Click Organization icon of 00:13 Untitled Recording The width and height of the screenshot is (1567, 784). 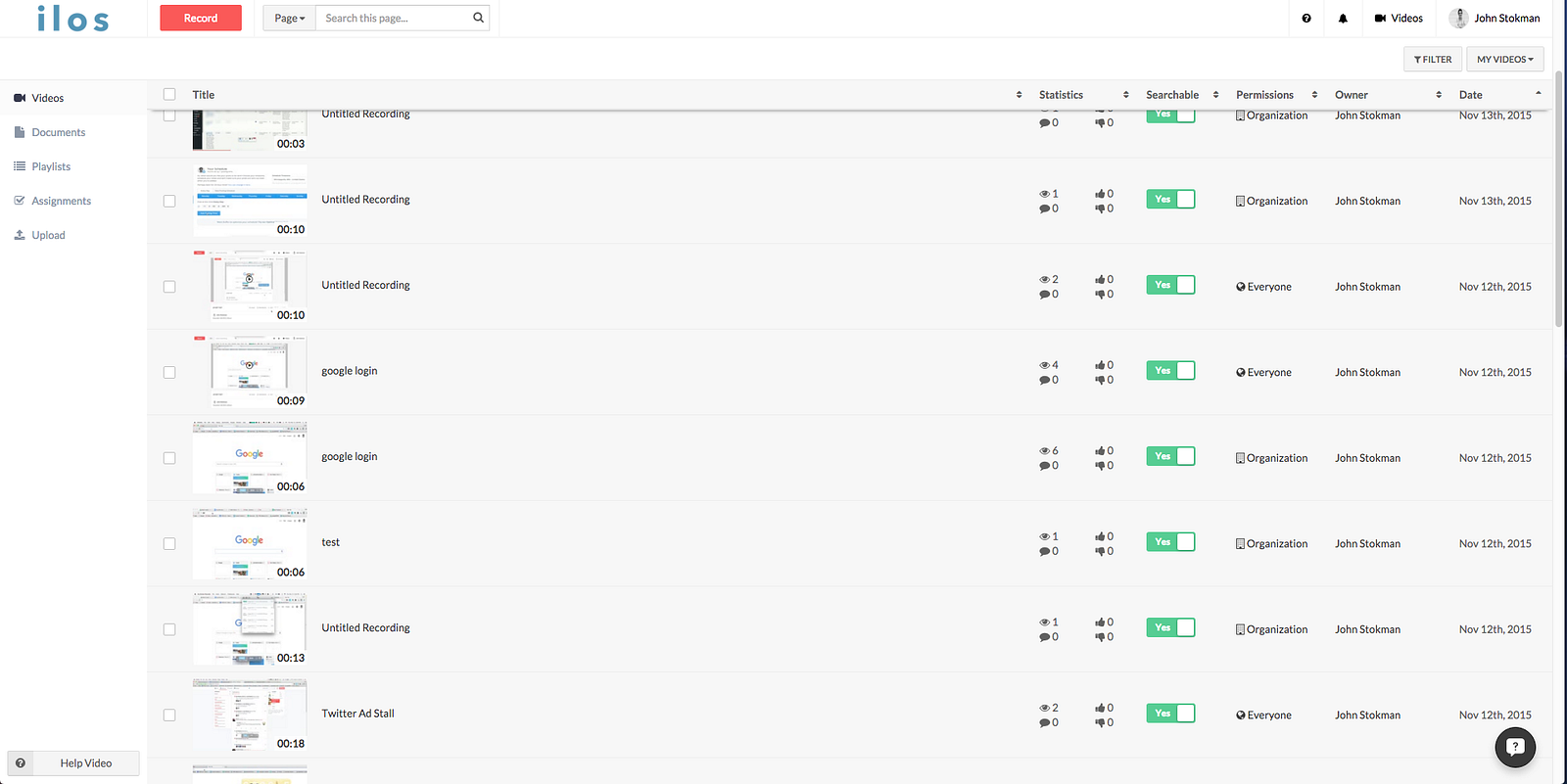point(1240,629)
